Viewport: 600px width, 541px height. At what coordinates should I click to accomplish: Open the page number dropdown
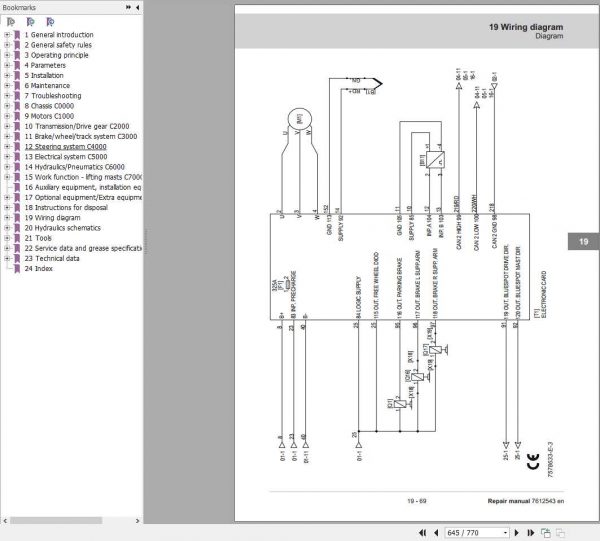[505, 533]
